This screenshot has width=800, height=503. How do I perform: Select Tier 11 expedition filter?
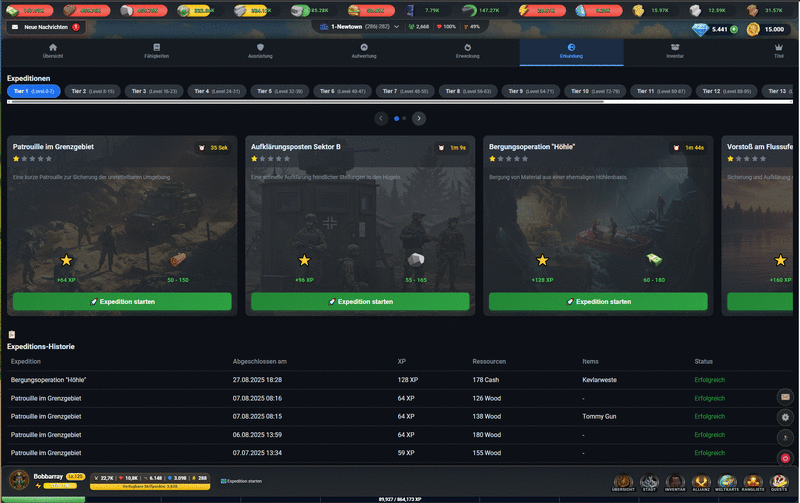point(661,91)
